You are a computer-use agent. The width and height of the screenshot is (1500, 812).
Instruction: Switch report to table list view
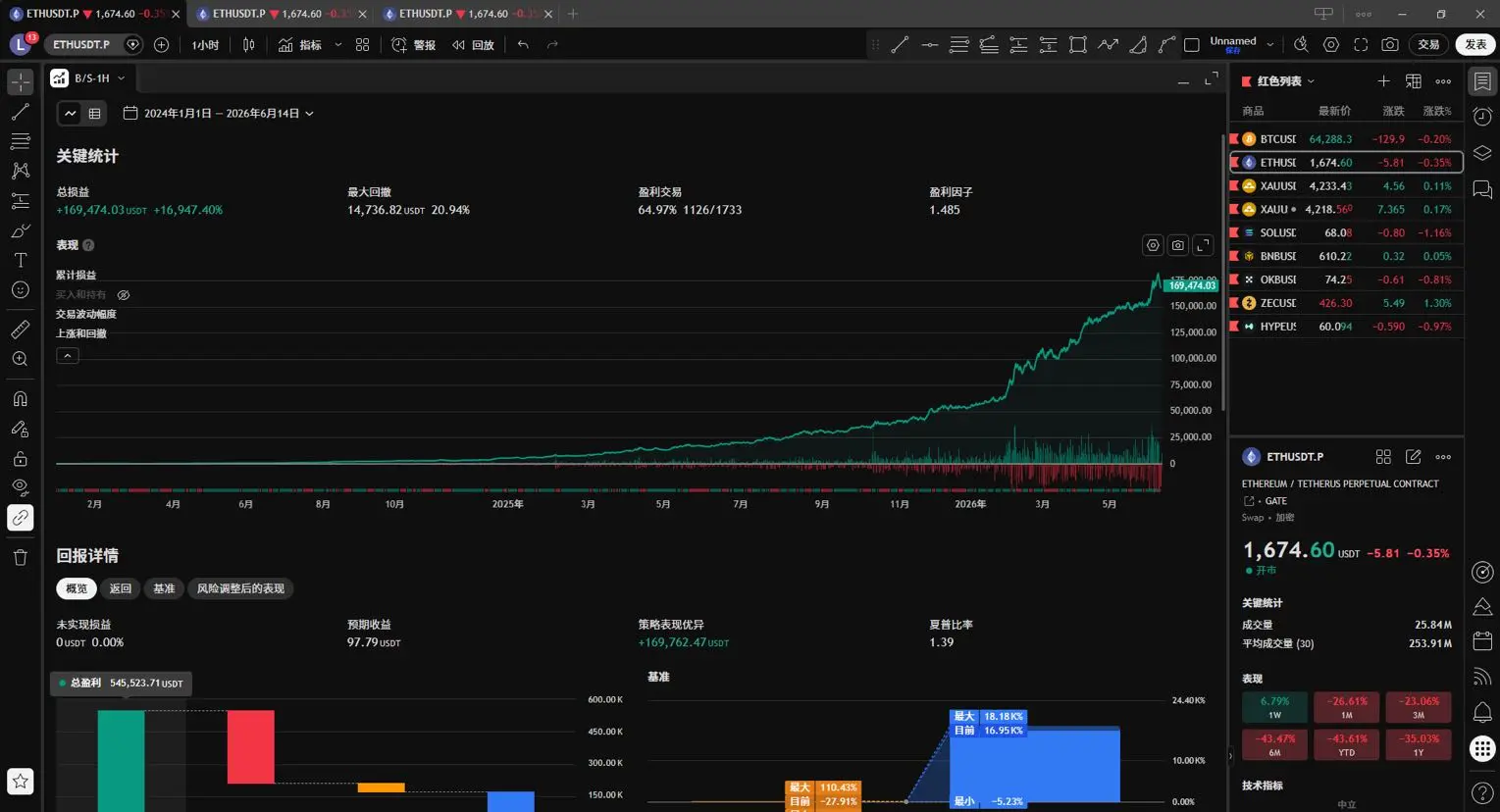(x=94, y=114)
